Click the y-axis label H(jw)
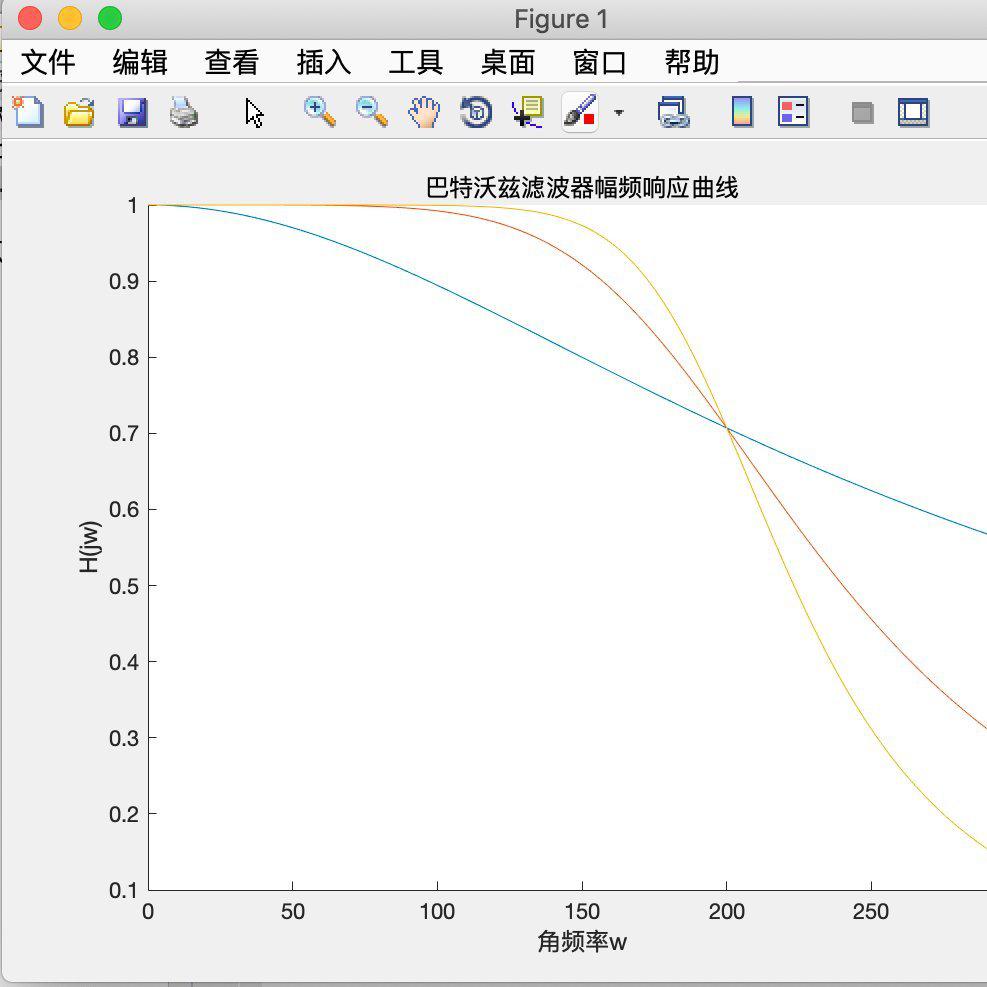The width and height of the screenshot is (987, 987). pyautogui.click(x=89, y=546)
